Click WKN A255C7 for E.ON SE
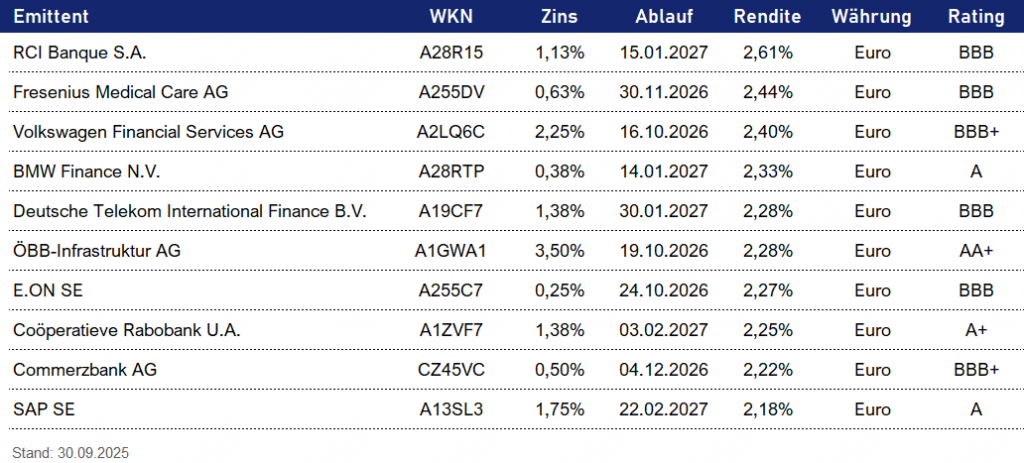This screenshot has width=1024, height=463. coord(452,290)
